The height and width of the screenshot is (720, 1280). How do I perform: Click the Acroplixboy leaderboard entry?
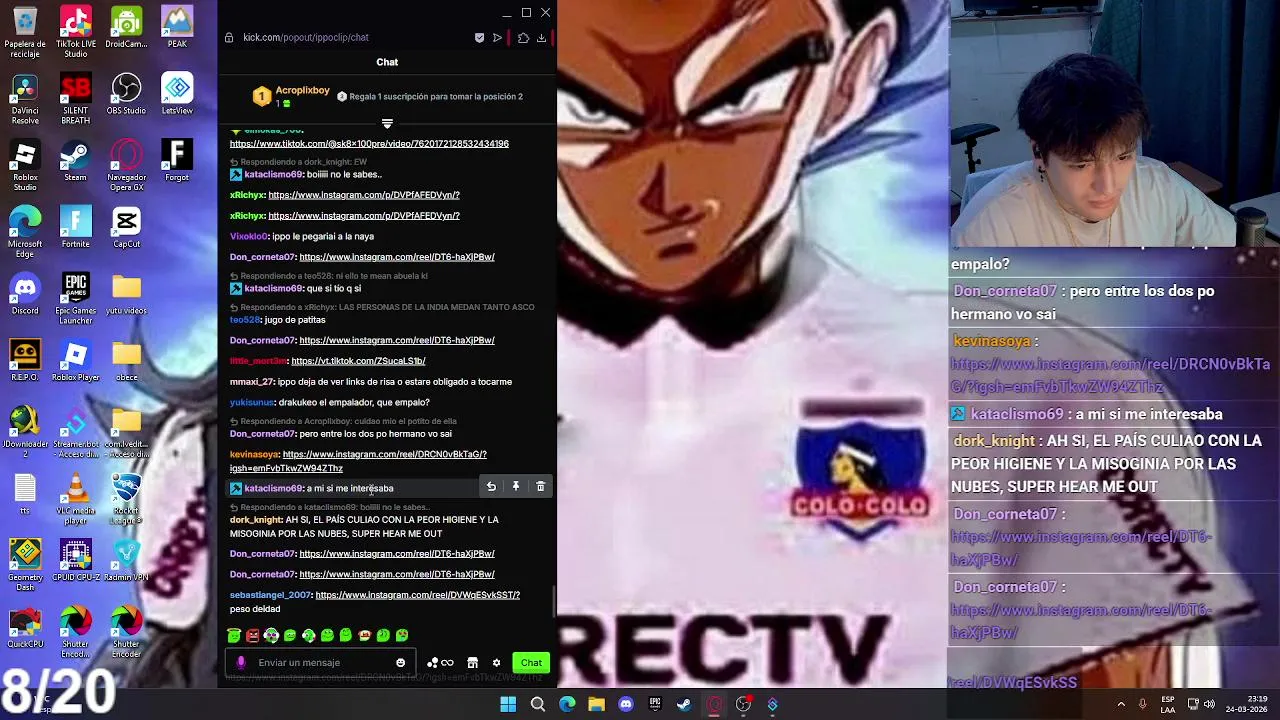[x=292, y=96]
